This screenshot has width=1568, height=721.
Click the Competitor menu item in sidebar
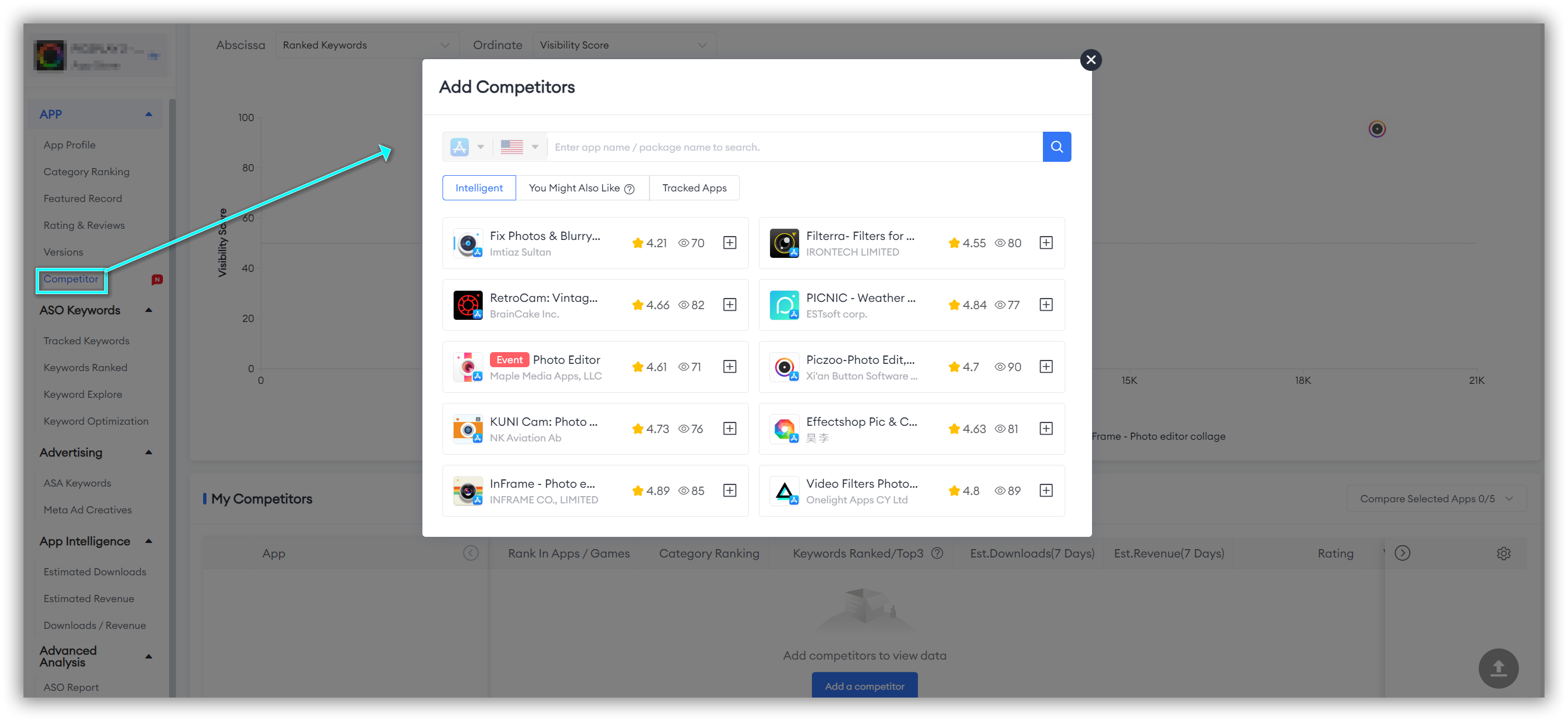pos(70,279)
